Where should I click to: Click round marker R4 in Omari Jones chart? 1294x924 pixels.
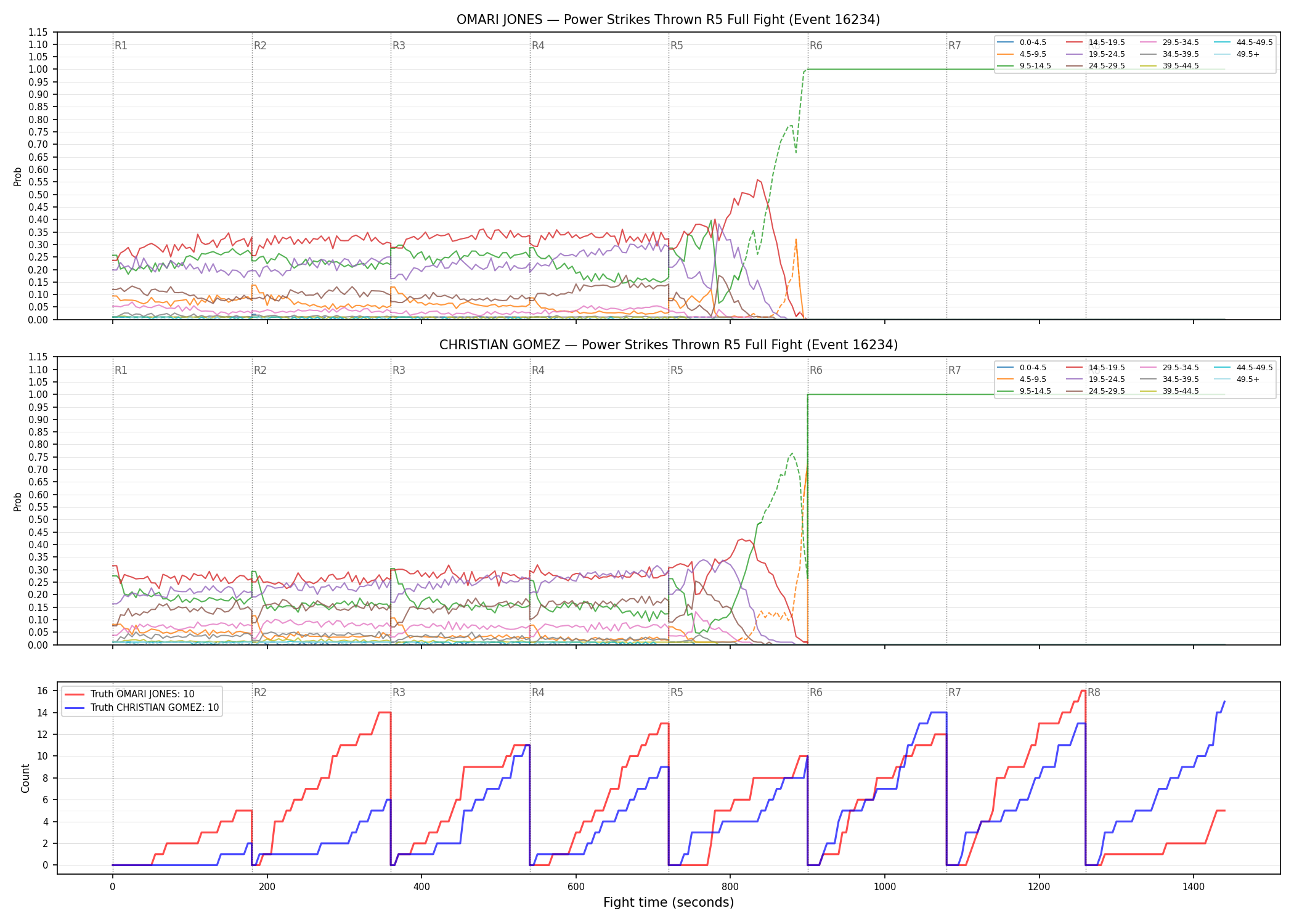(538, 46)
